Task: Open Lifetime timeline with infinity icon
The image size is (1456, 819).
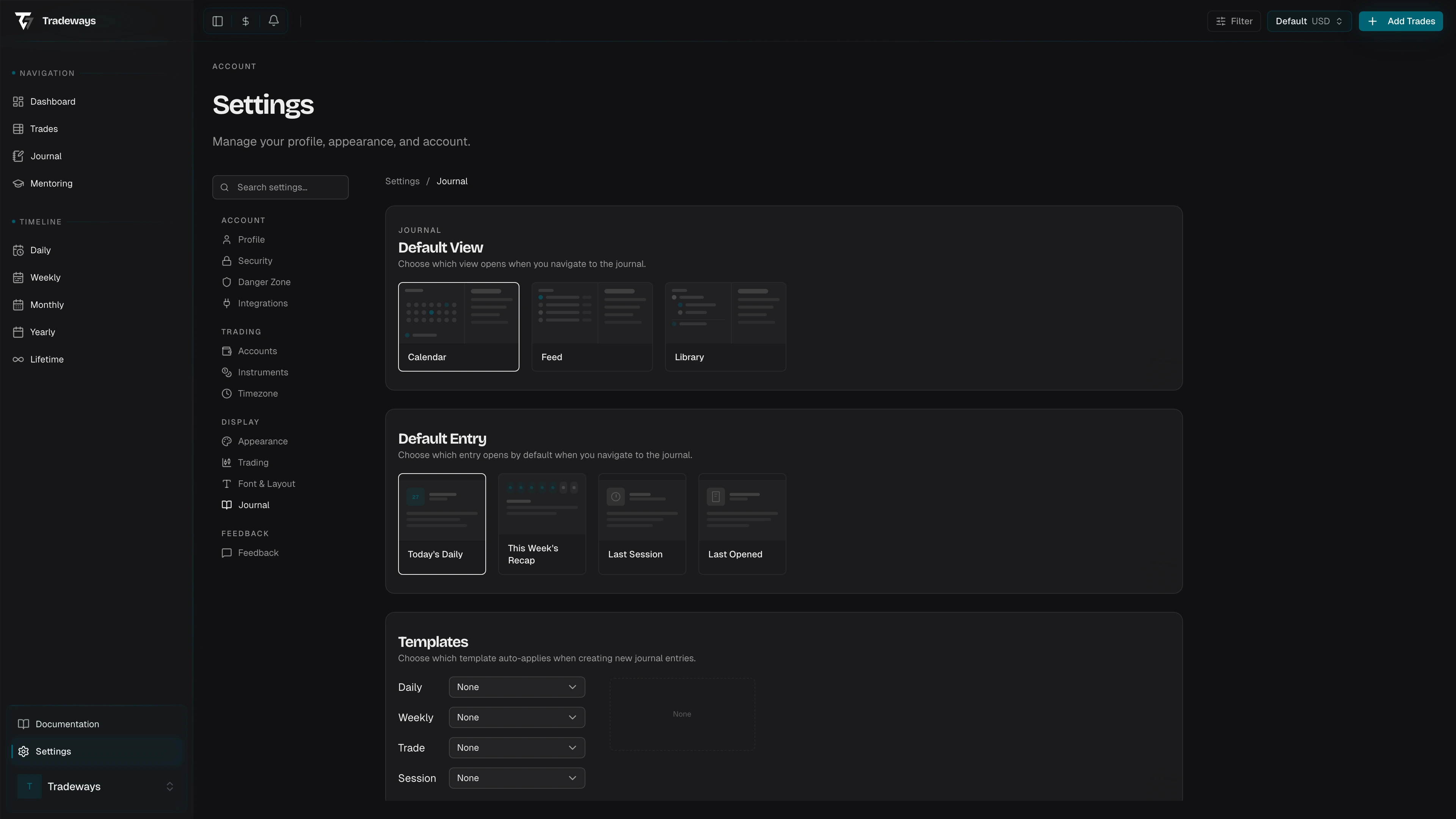Action: pos(18,359)
